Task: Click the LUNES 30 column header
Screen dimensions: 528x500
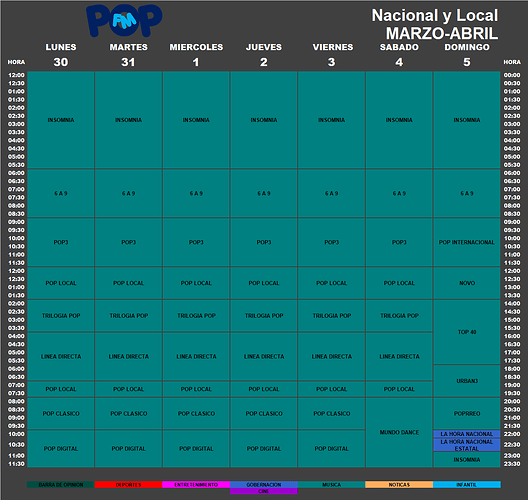Action: (61, 55)
